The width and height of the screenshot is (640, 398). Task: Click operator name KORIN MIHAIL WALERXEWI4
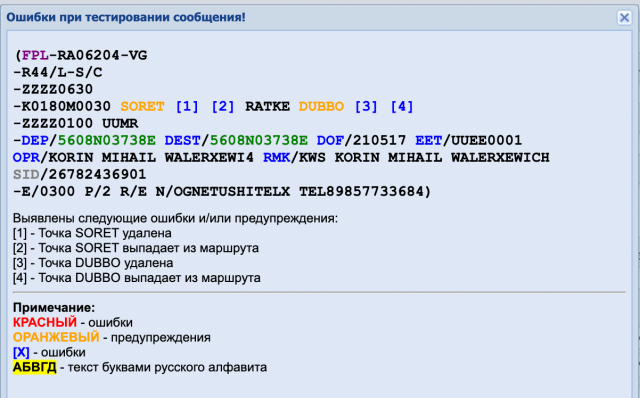151,158
